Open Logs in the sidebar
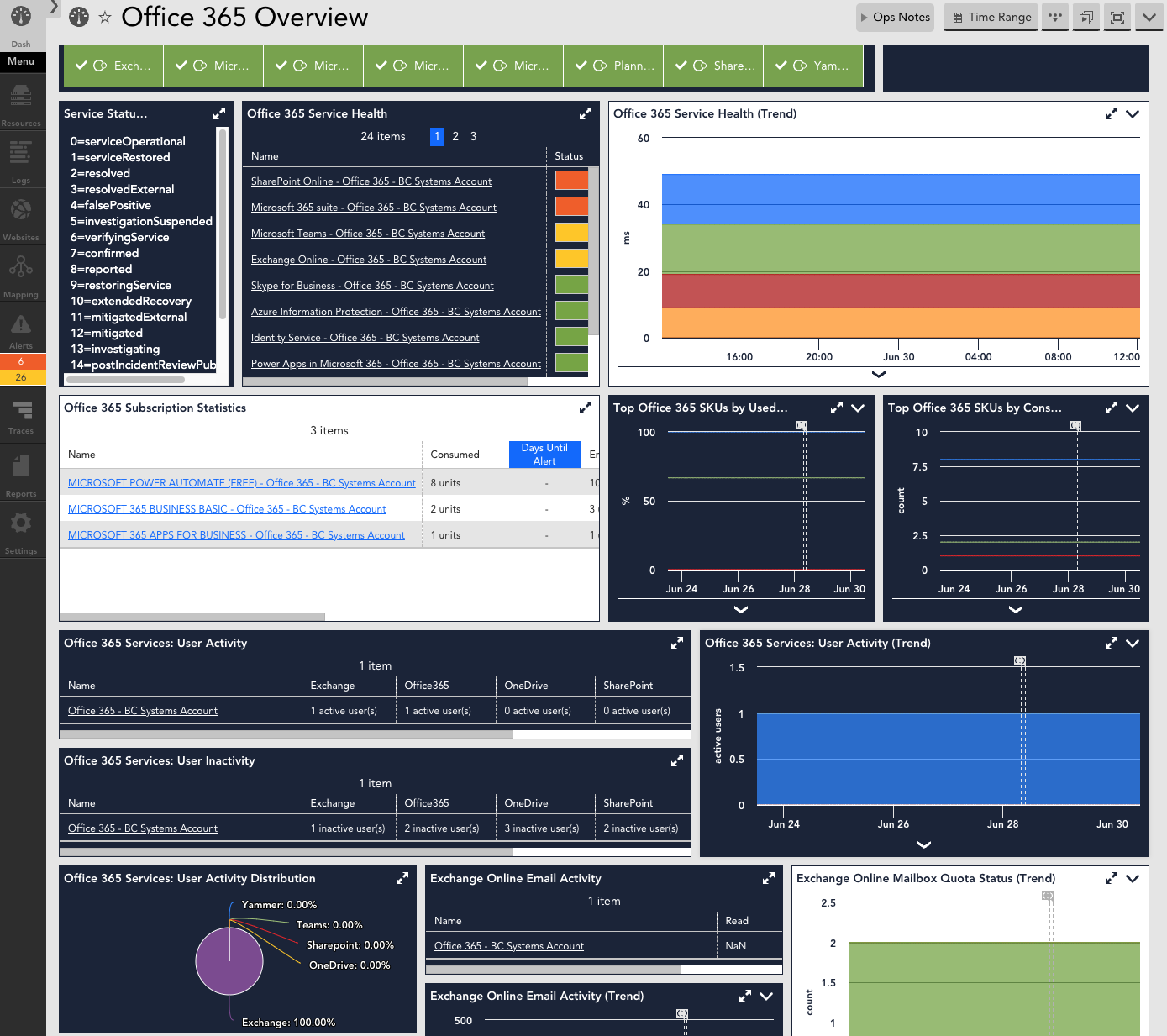The height and width of the screenshot is (1036, 1167). pos(21,161)
